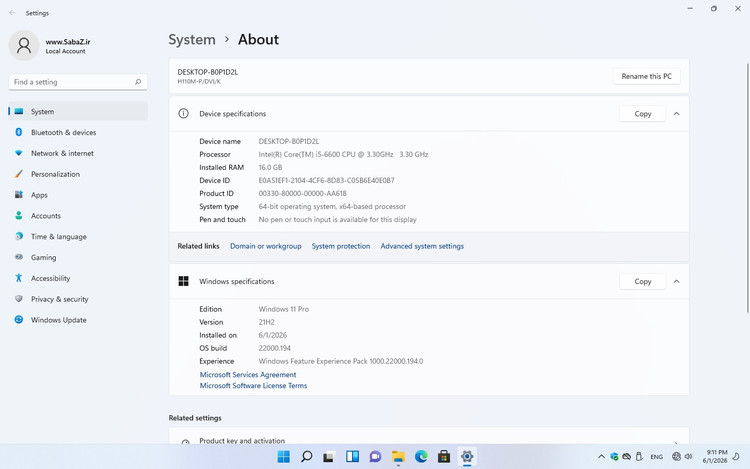Screen dimensions: 750x469
Task: Choose the Personalization paintbrush icon
Action: 19,174
